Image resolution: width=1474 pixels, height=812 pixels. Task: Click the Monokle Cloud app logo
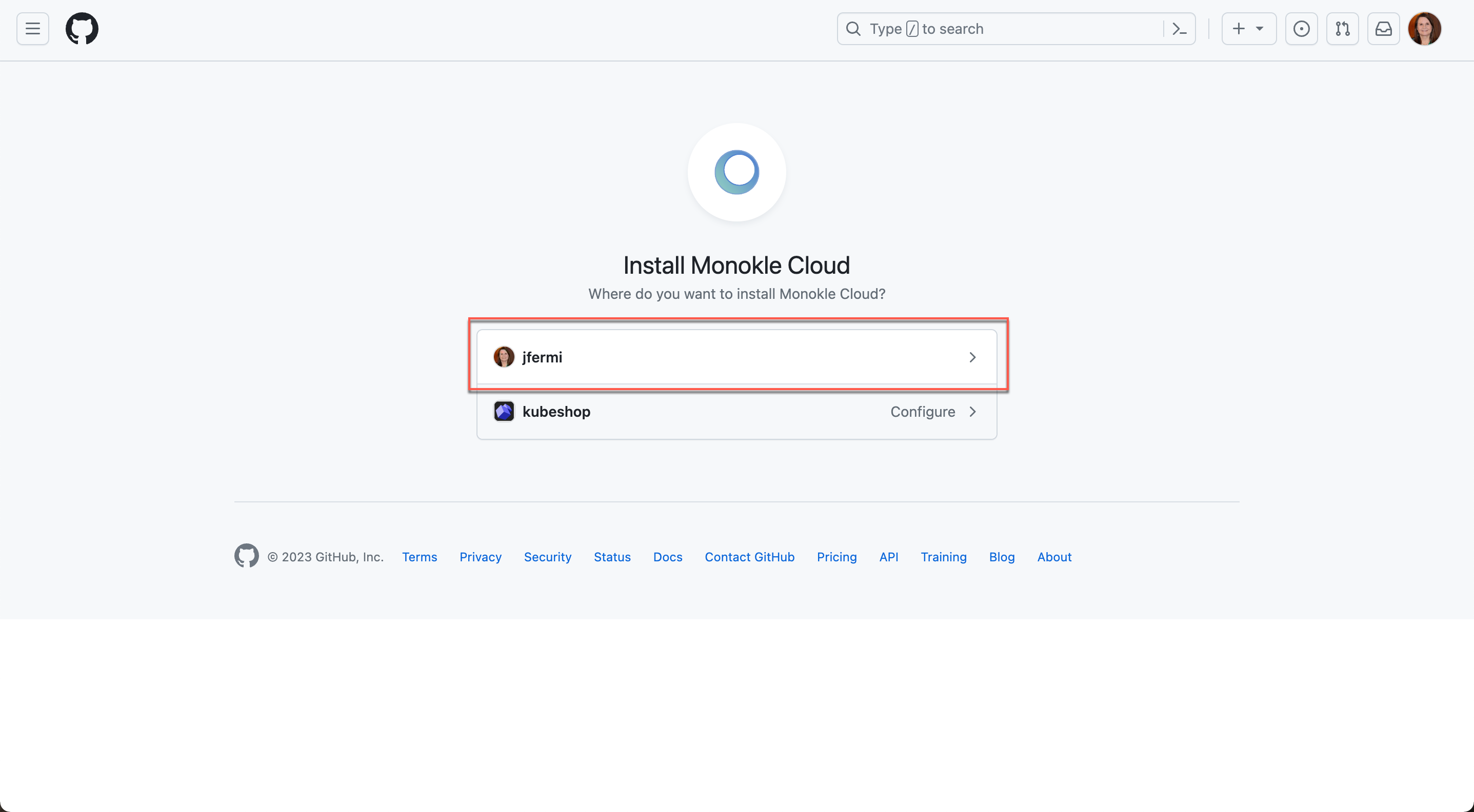[x=736, y=172]
